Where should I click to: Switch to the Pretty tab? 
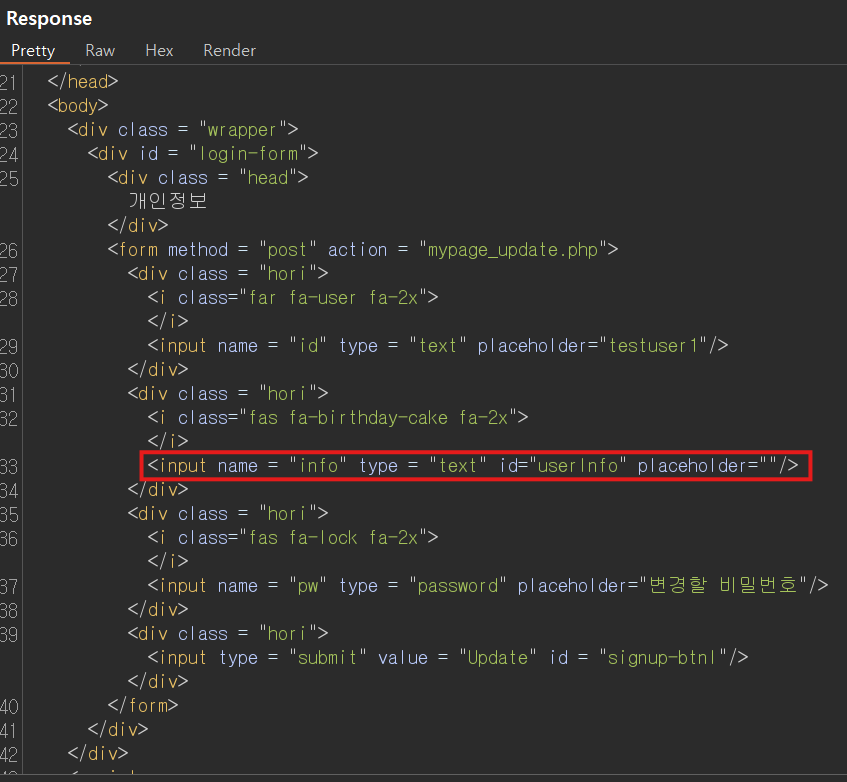pos(33,51)
